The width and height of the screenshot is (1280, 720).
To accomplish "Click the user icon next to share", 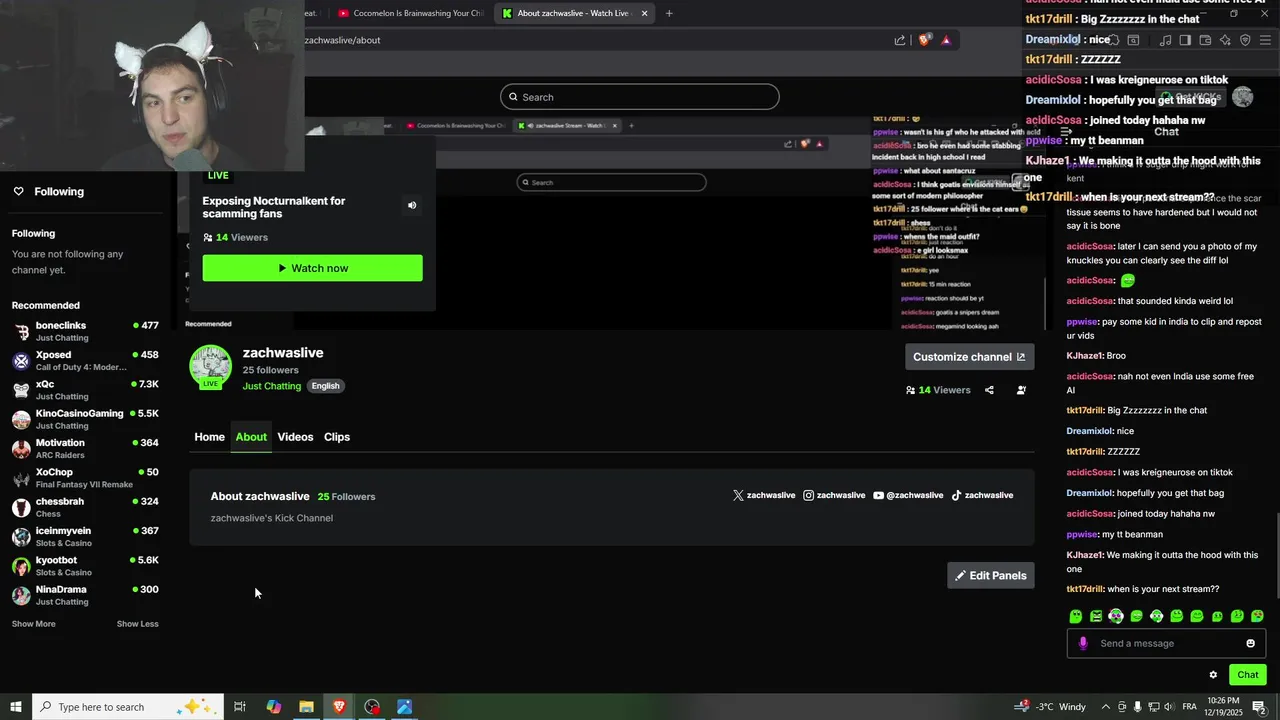I will coord(1021,390).
